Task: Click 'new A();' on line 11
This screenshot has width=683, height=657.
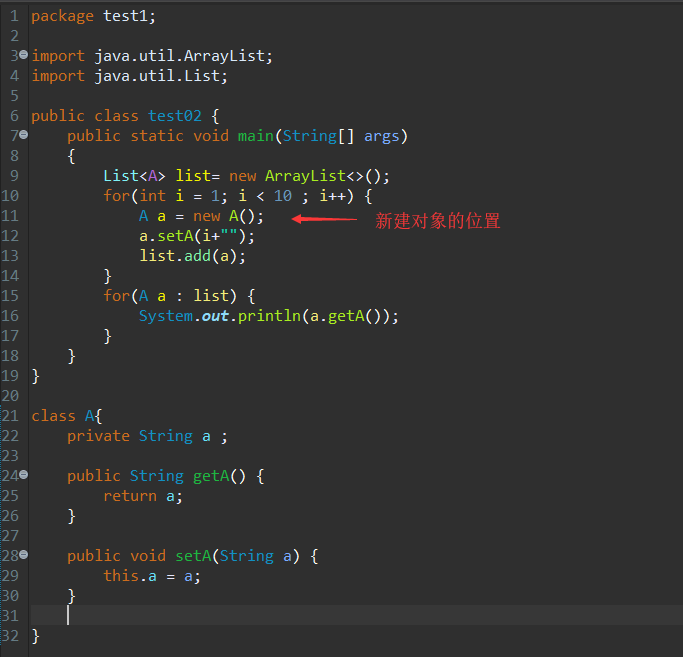Action: coord(228,216)
